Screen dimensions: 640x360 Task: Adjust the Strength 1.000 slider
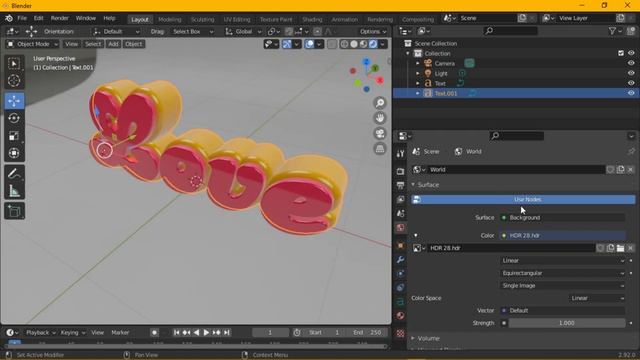coord(567,323)
